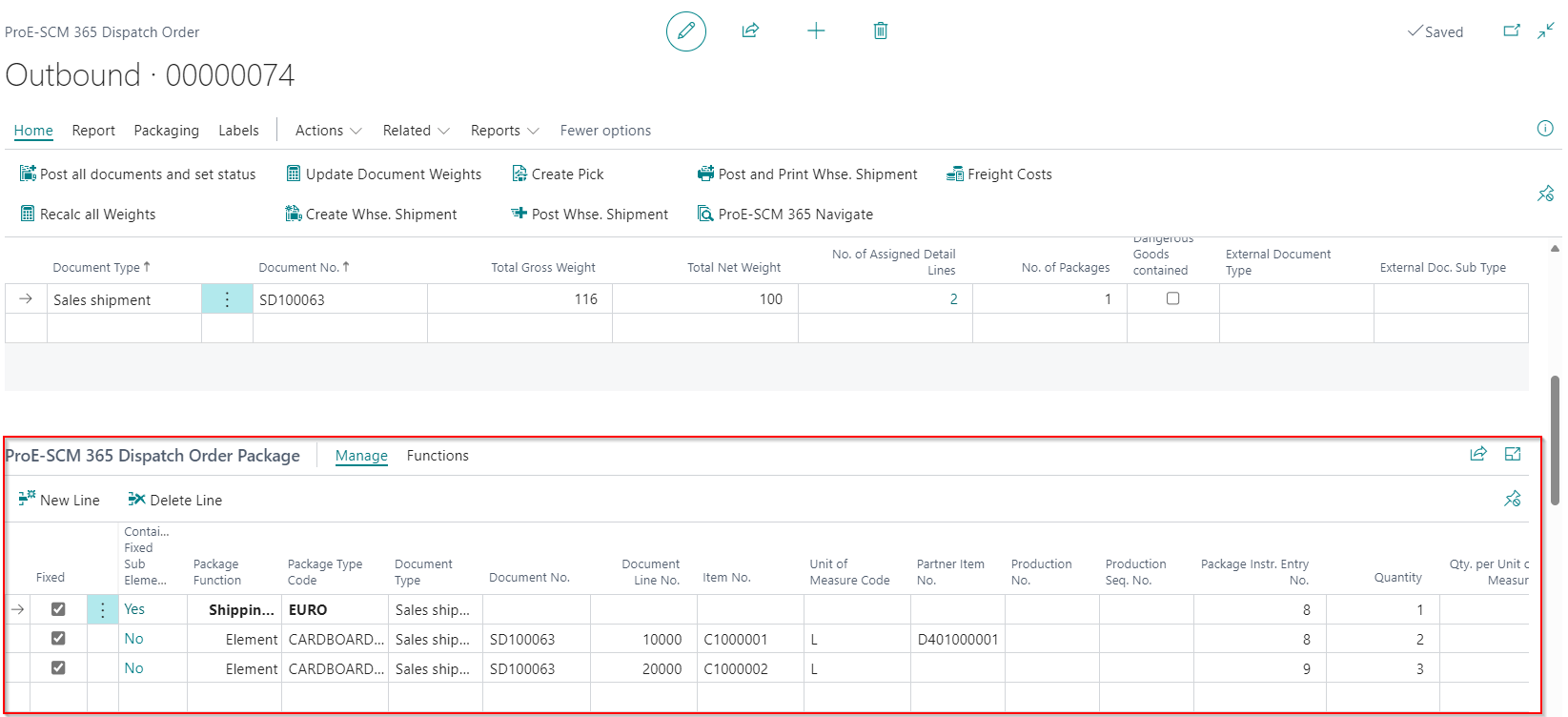Switch to the Packaging tab

click(167, 131)
